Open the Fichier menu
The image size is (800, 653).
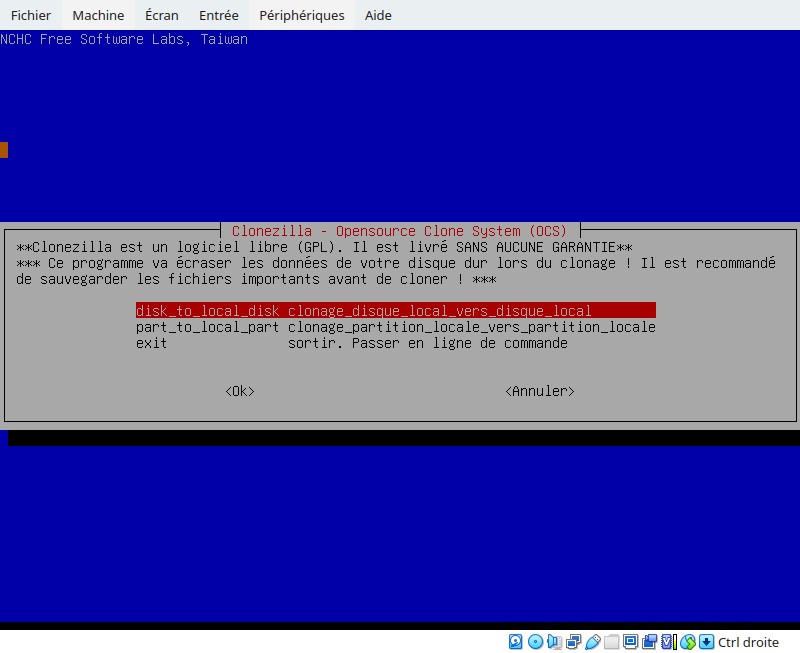pyautogui.click(x=31, y=15)
